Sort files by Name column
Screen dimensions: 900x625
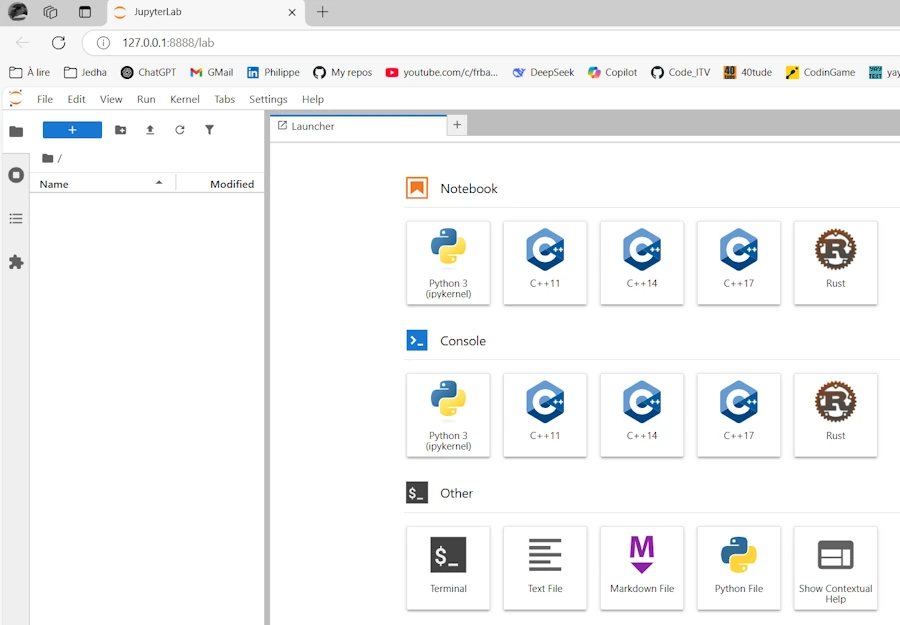(102, 184)
